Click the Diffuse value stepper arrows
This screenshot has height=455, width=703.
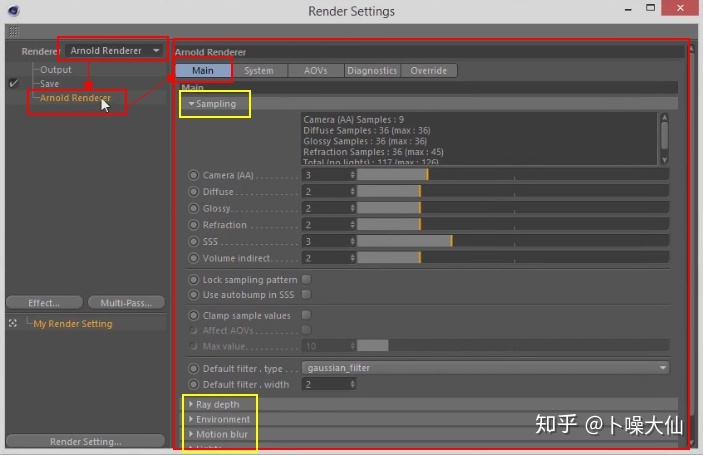click(352, 191)
